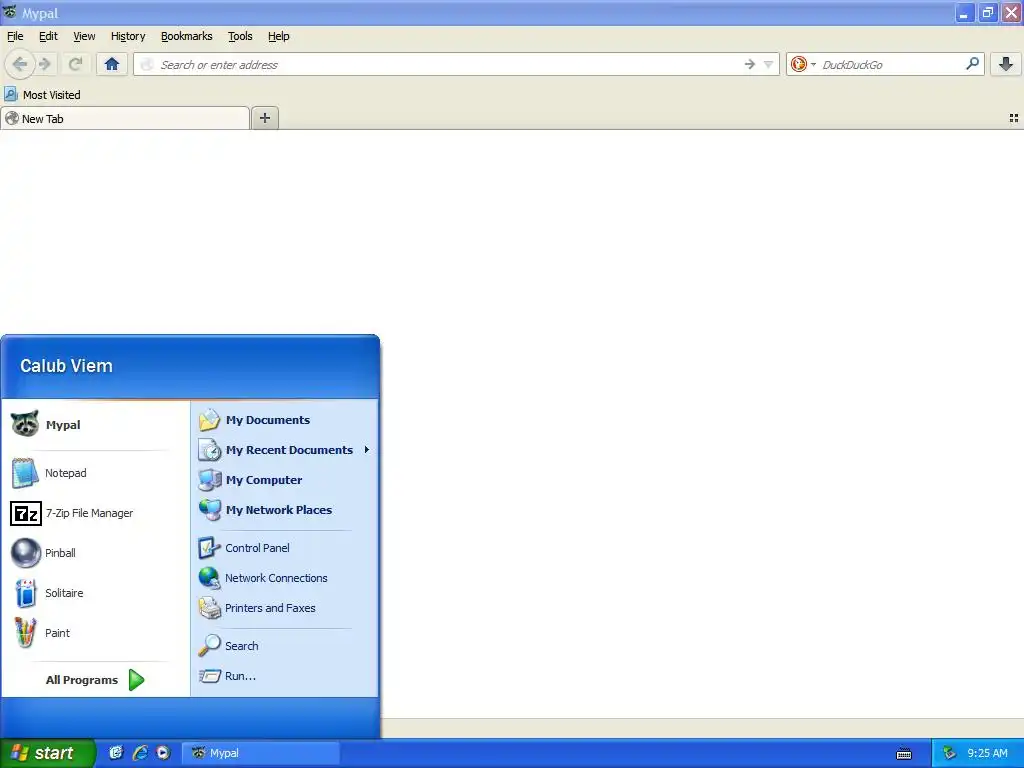The height and width of the screenshot is (768, 1024).
Task: Switch to Mypal taskbar button
Action: tap(261, 753)
